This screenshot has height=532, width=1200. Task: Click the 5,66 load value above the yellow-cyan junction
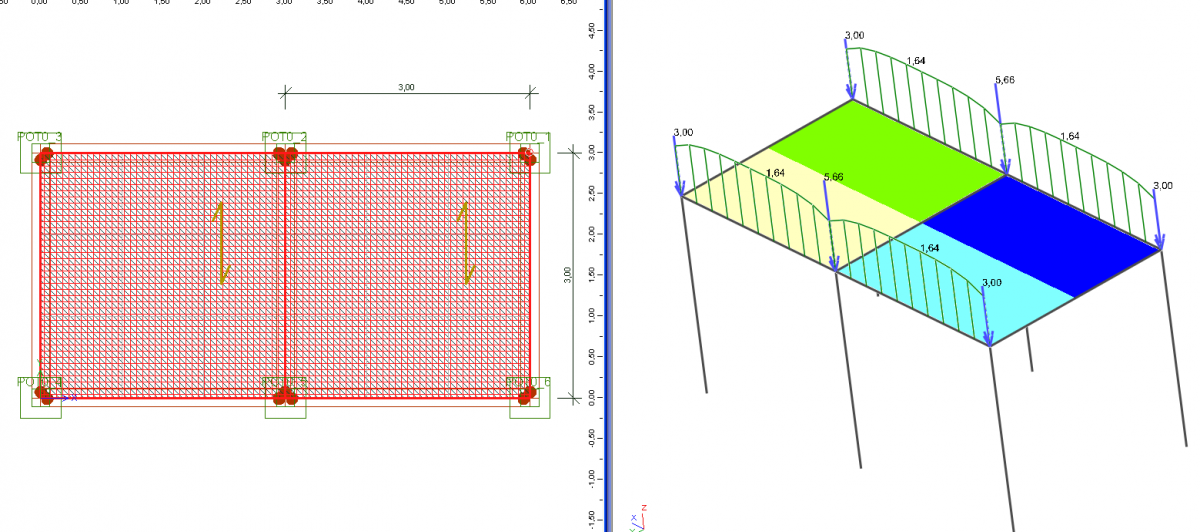833,178
